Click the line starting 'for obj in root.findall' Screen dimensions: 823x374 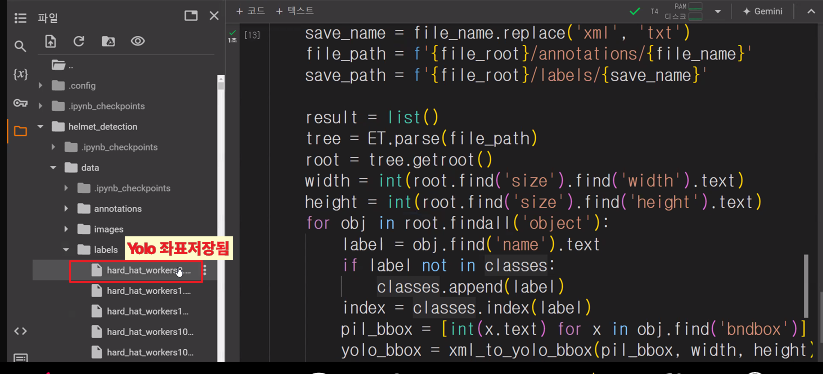pyautogui.click(x=457, y=223)
